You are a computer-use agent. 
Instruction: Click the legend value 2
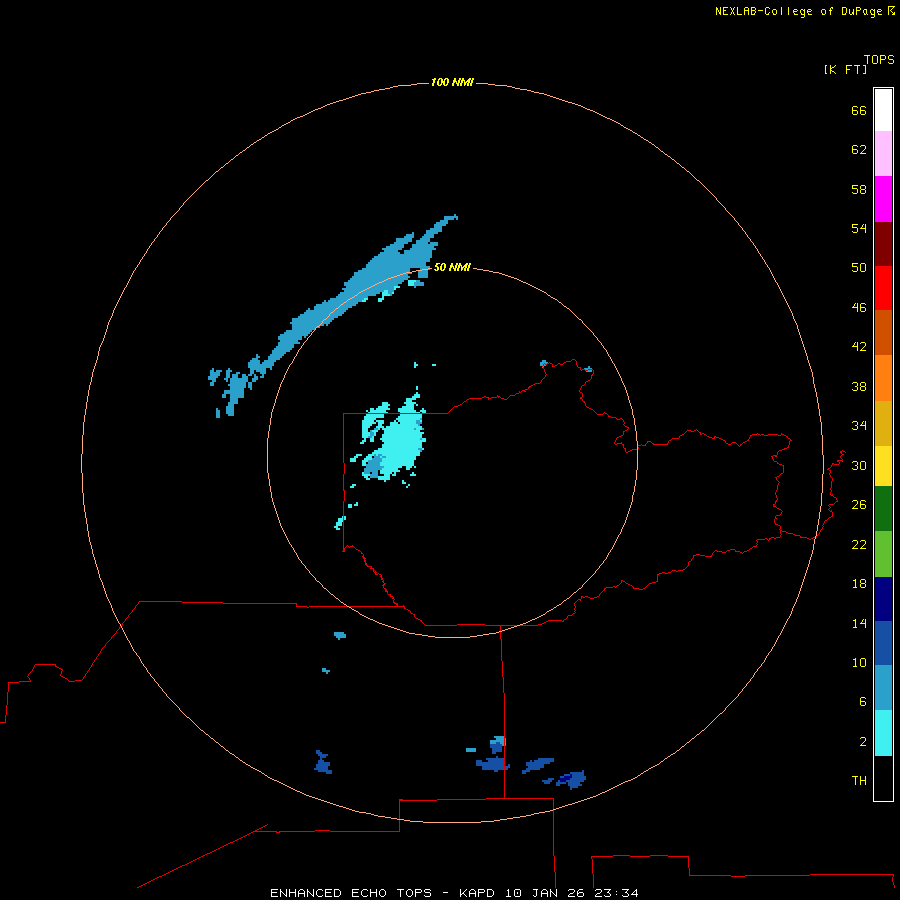[x=863, y=742]
